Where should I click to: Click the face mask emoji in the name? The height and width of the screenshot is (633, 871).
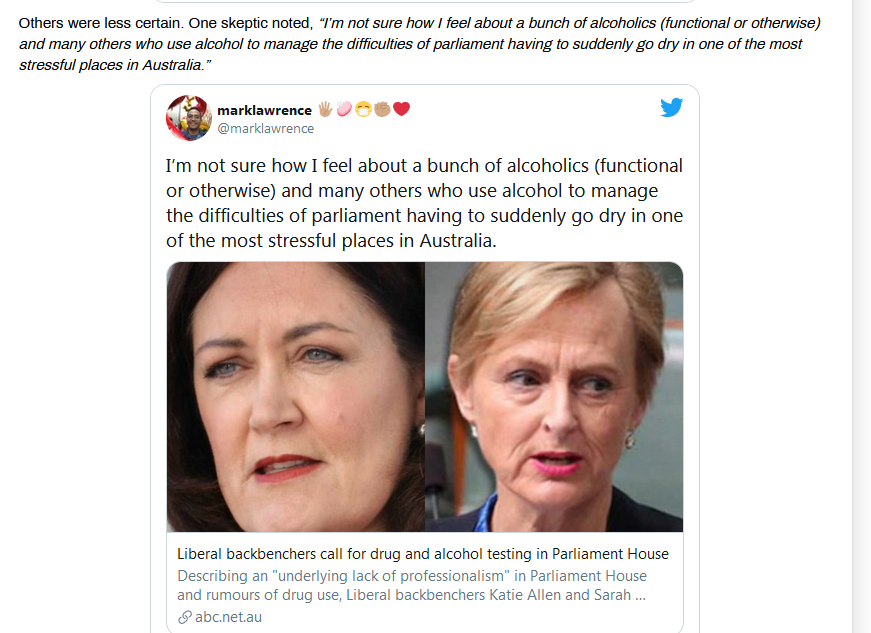363,109
